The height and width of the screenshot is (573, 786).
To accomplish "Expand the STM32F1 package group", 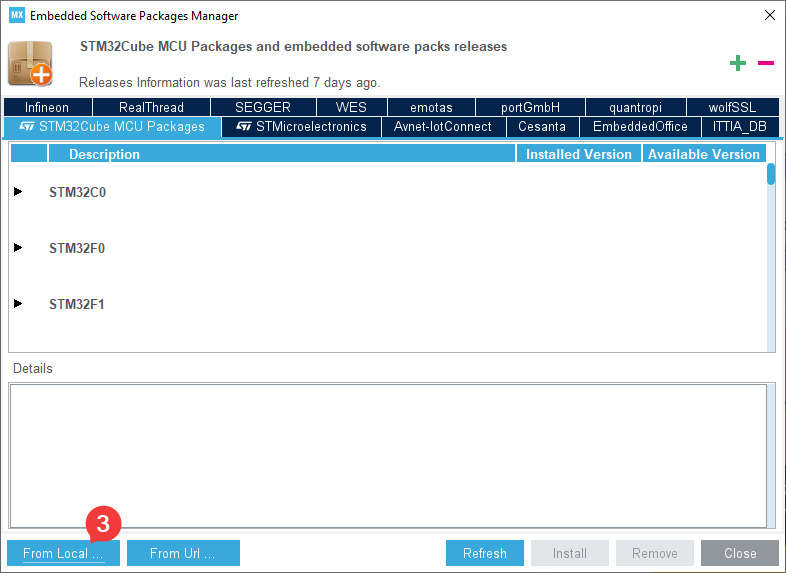I will pos(18,304).
